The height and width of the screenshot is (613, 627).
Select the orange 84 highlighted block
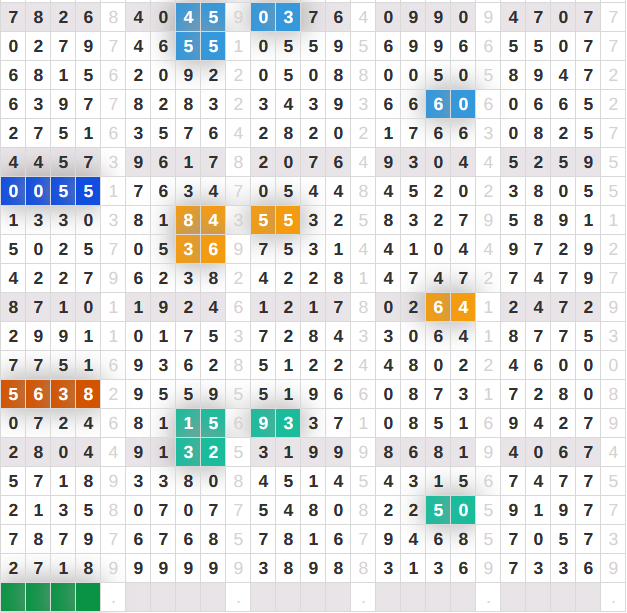pos(200,220)
